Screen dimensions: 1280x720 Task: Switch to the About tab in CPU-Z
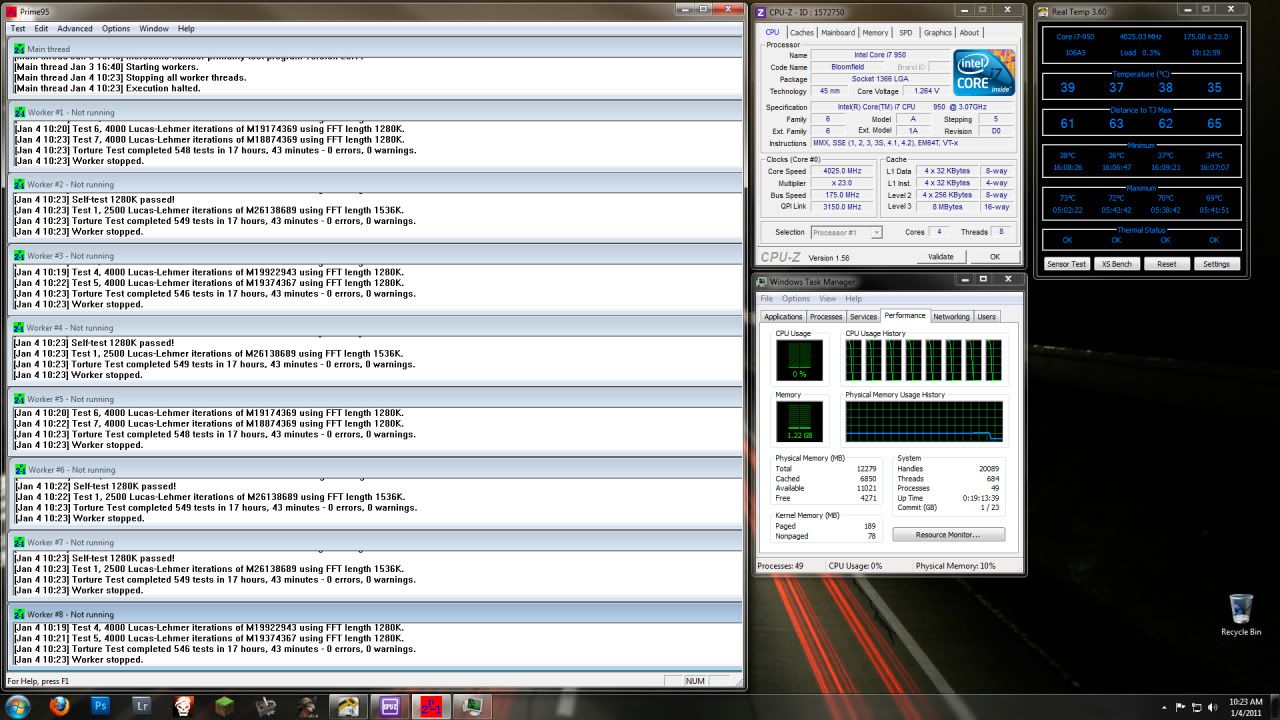(969, 32)
